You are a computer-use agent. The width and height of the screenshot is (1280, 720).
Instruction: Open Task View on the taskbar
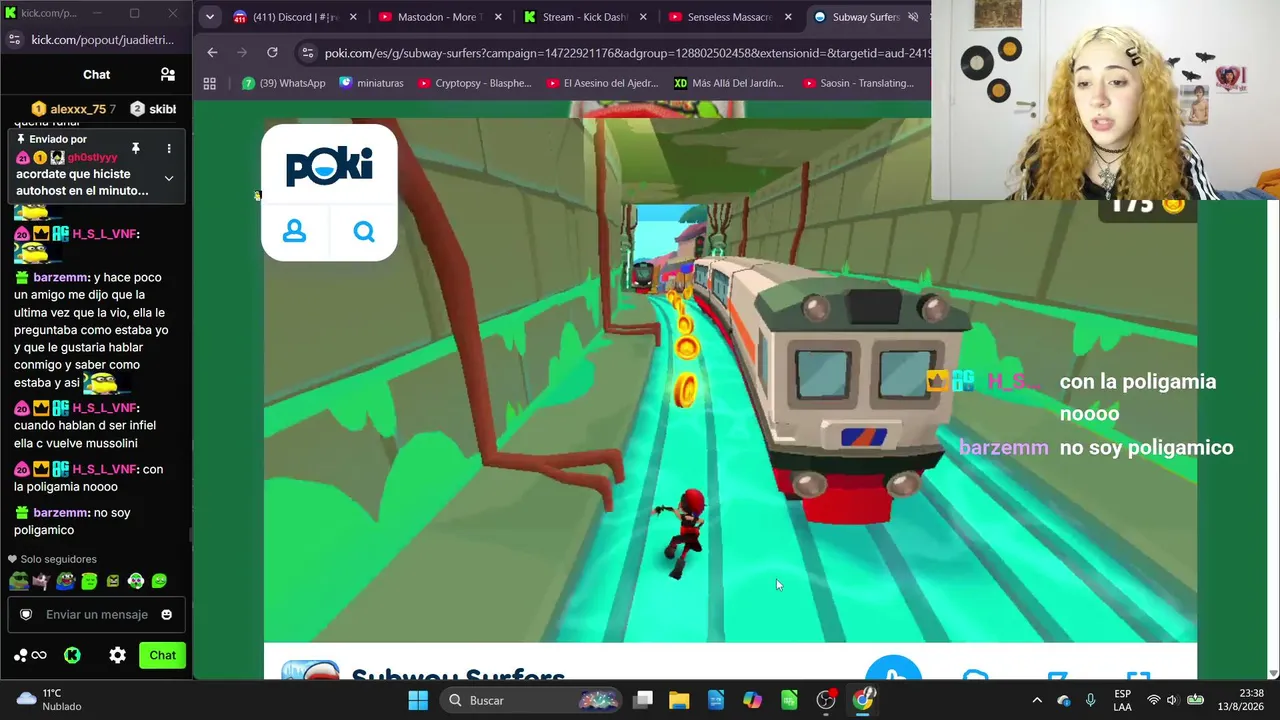[643, 700]
